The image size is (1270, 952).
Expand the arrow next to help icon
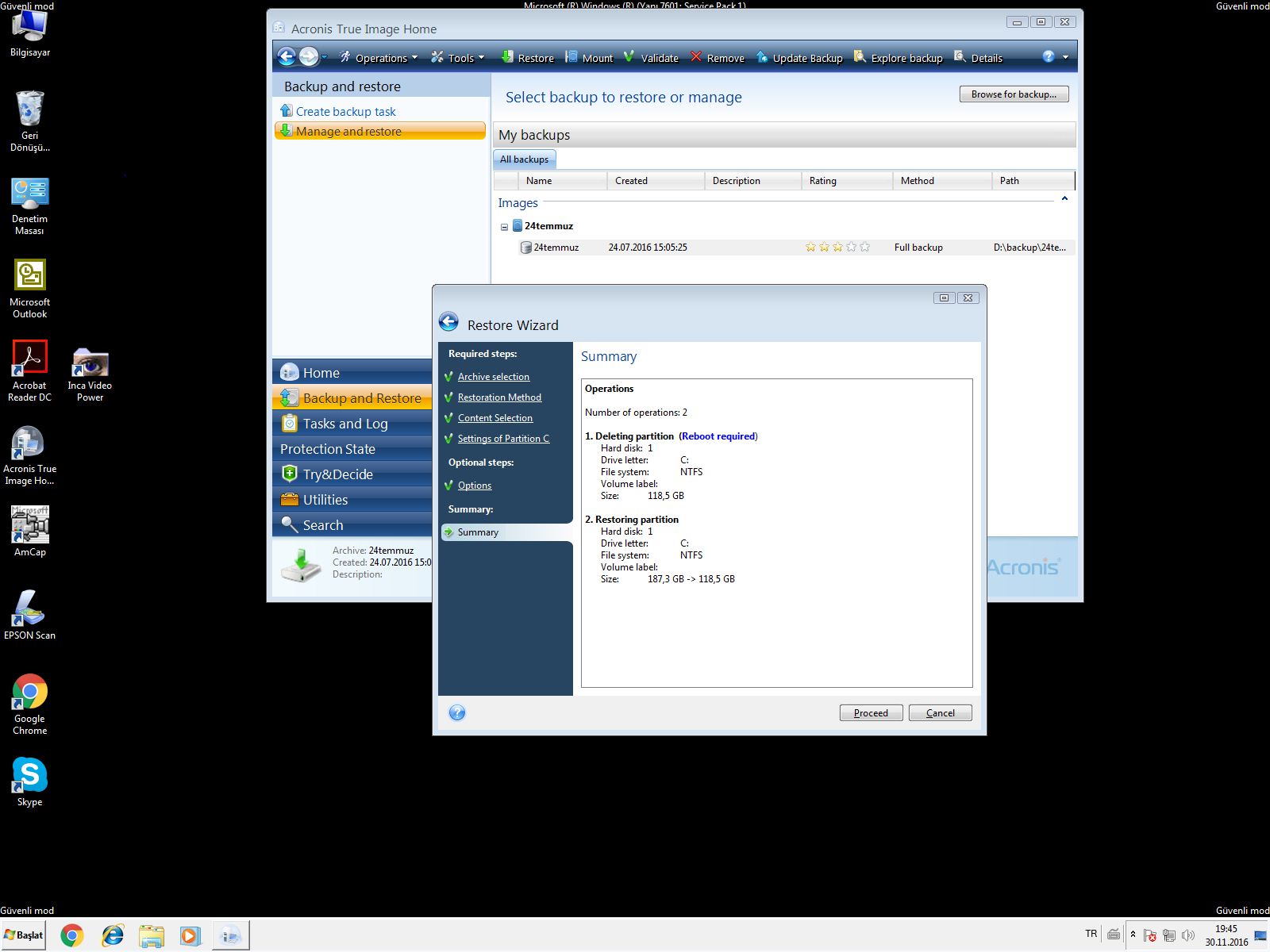[x=1065, y=57]
